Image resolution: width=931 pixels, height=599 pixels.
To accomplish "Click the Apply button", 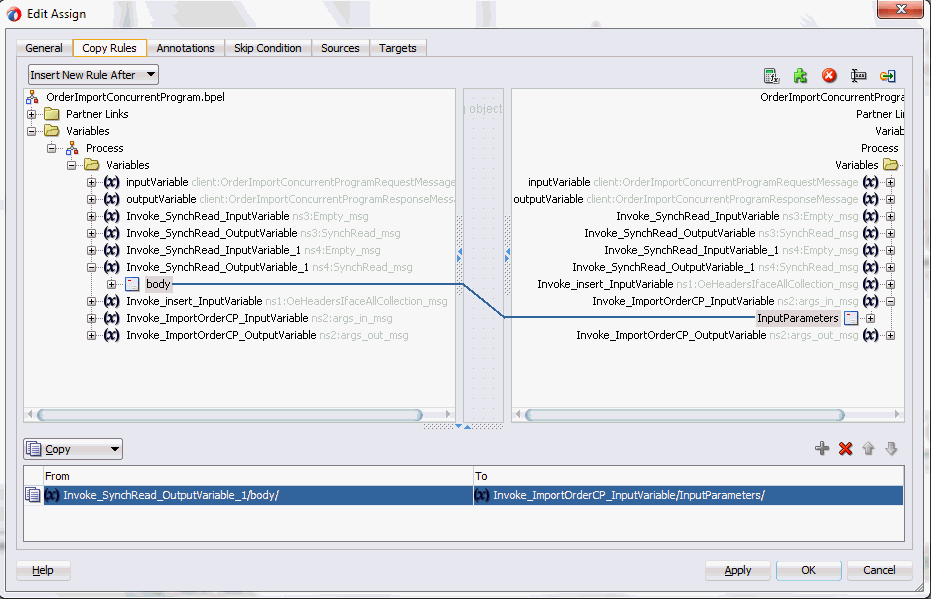I will (737, 570).
